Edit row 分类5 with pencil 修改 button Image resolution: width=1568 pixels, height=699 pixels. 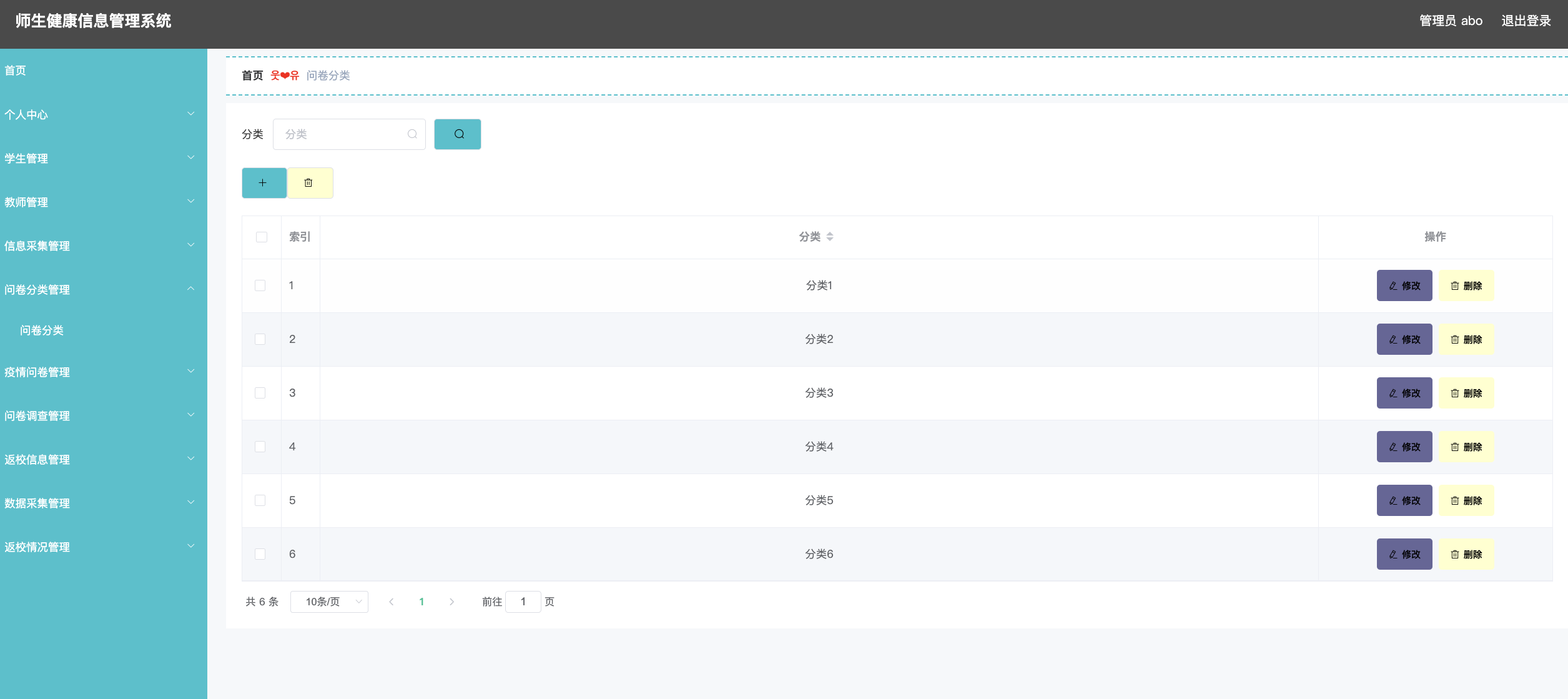click(1404, 500)
